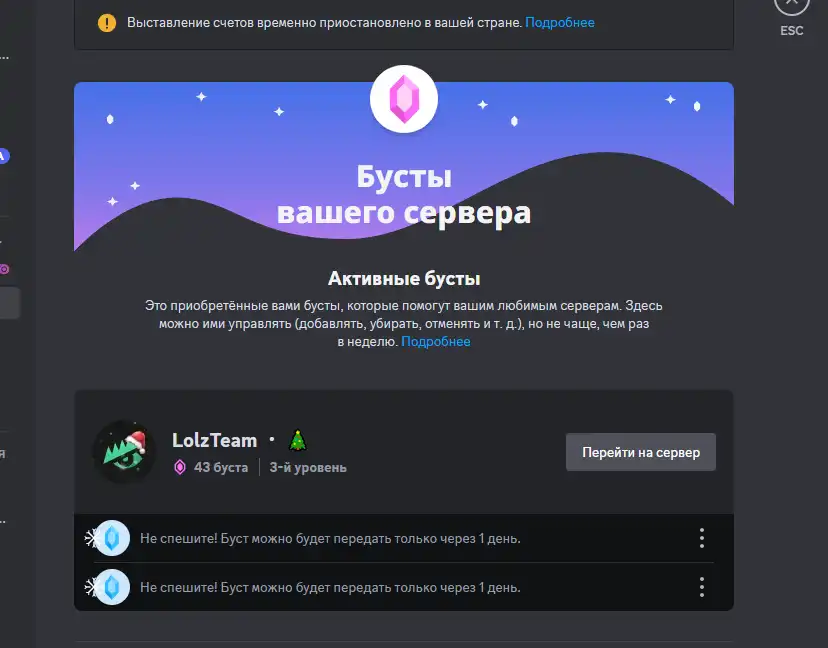Click the LolzTeam server avatar
This screenshot has width=828, height=648.
point(125,452)
